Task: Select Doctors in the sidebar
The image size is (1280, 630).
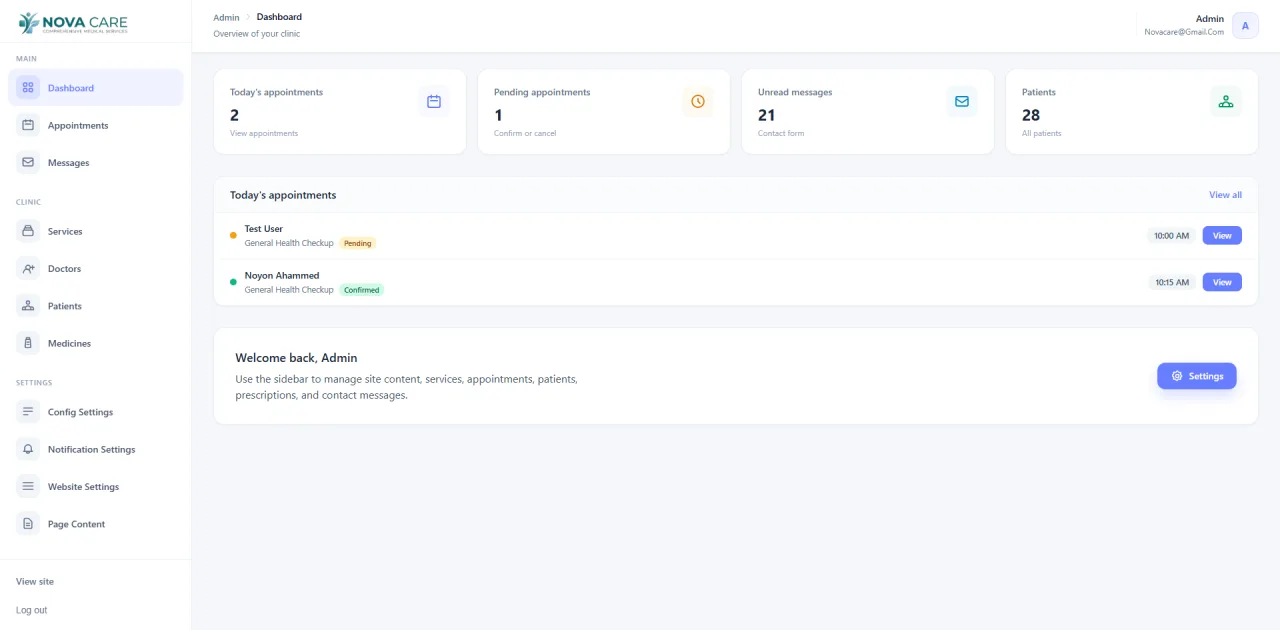Action: point(64,269)
